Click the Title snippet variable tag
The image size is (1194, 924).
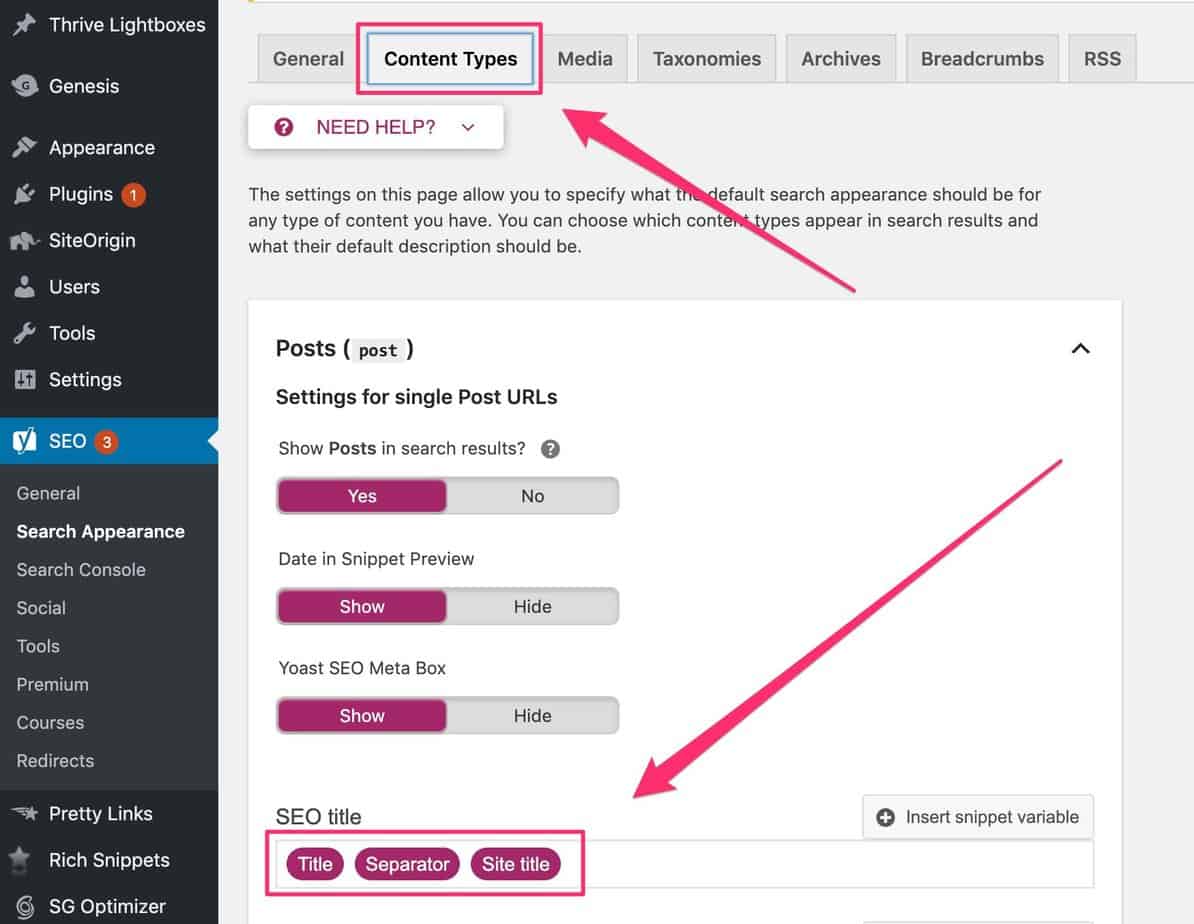pos(314,864)
